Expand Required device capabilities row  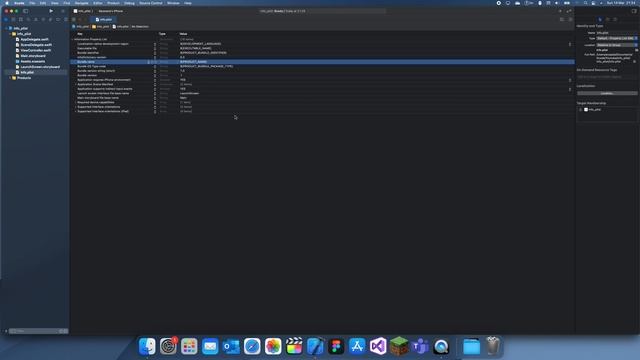point(76,102)
